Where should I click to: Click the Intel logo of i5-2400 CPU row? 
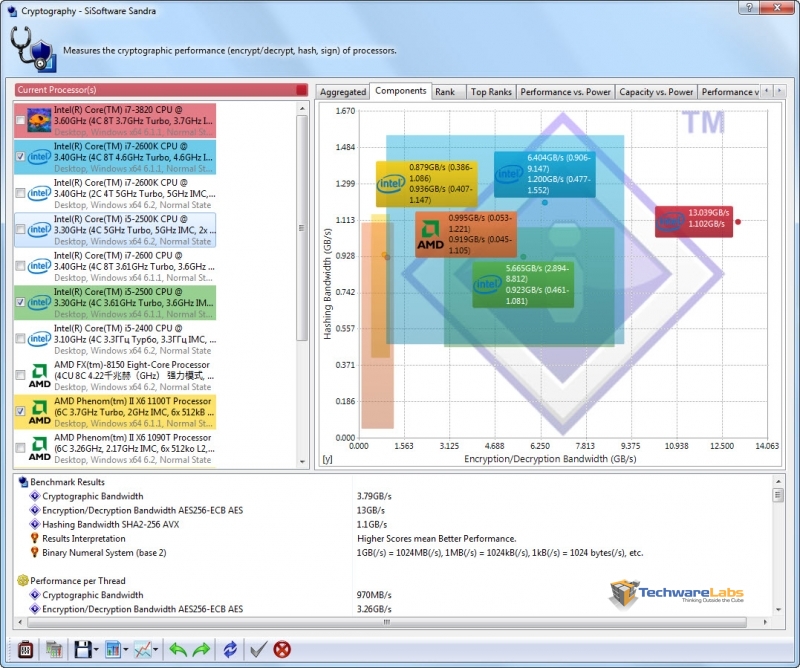[39, 339]
